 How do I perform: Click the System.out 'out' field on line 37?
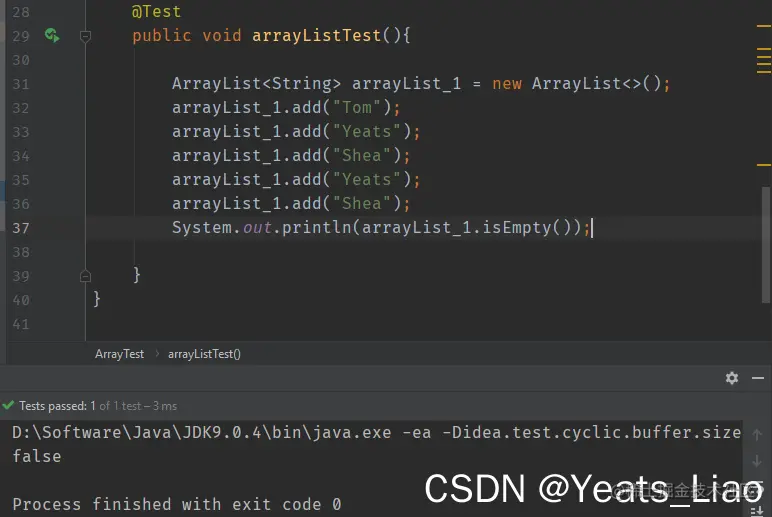tap(257, 227)
